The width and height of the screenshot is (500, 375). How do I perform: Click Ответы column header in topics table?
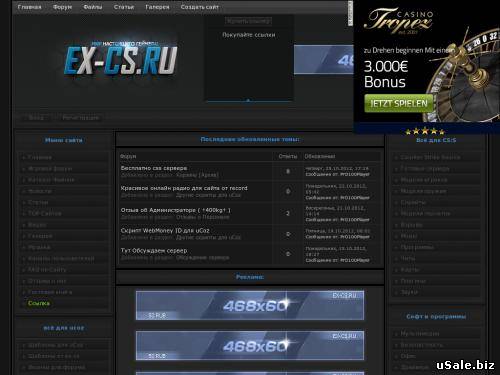[x=288, y=156]
